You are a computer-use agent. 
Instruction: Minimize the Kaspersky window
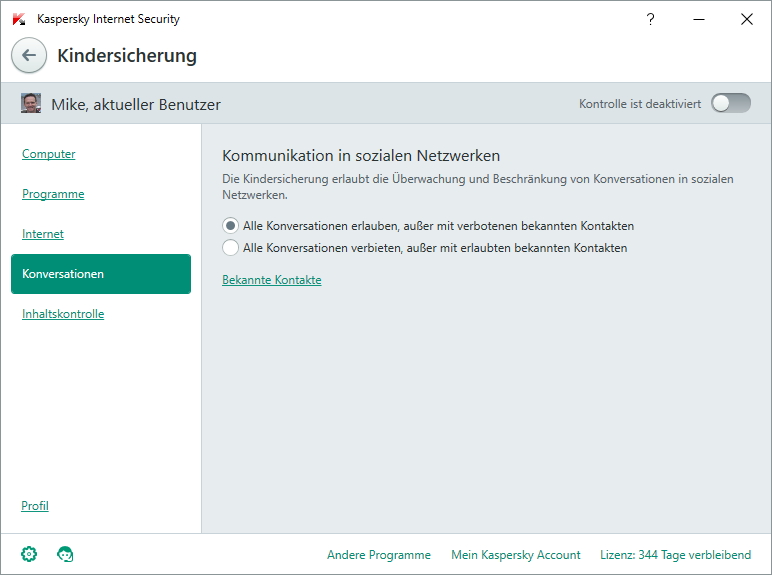[x=699, y=19]
